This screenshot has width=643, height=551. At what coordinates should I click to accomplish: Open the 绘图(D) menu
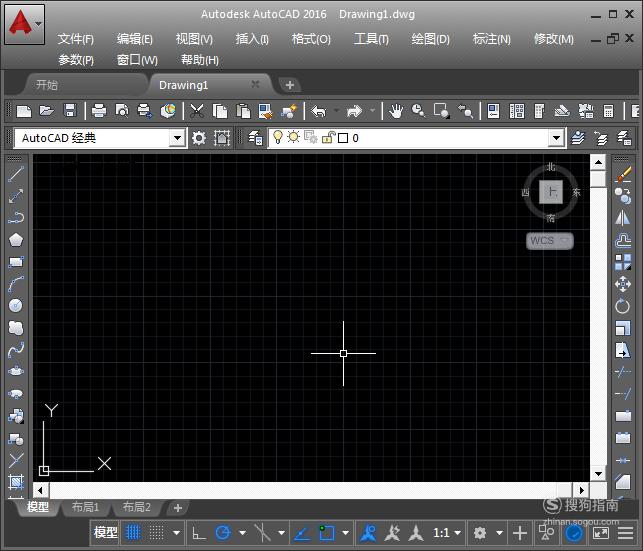pyautogui.click(x=430, y=39)
